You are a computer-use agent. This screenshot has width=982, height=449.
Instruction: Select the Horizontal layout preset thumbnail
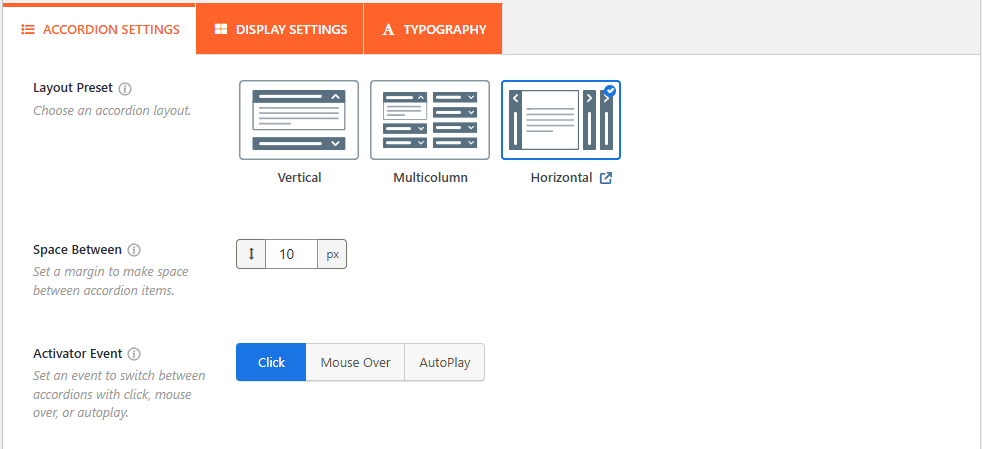[x=560, y=120]
